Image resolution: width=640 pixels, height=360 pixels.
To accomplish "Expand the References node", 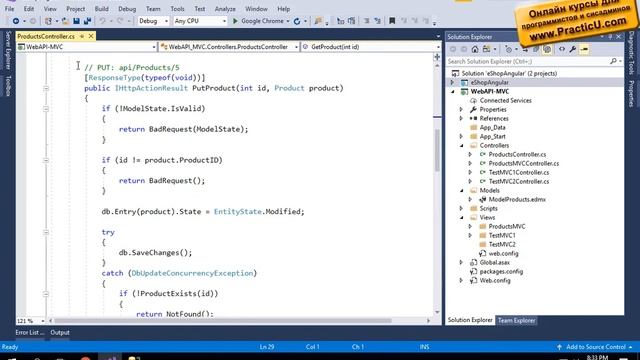I will [x=461, y=119].
